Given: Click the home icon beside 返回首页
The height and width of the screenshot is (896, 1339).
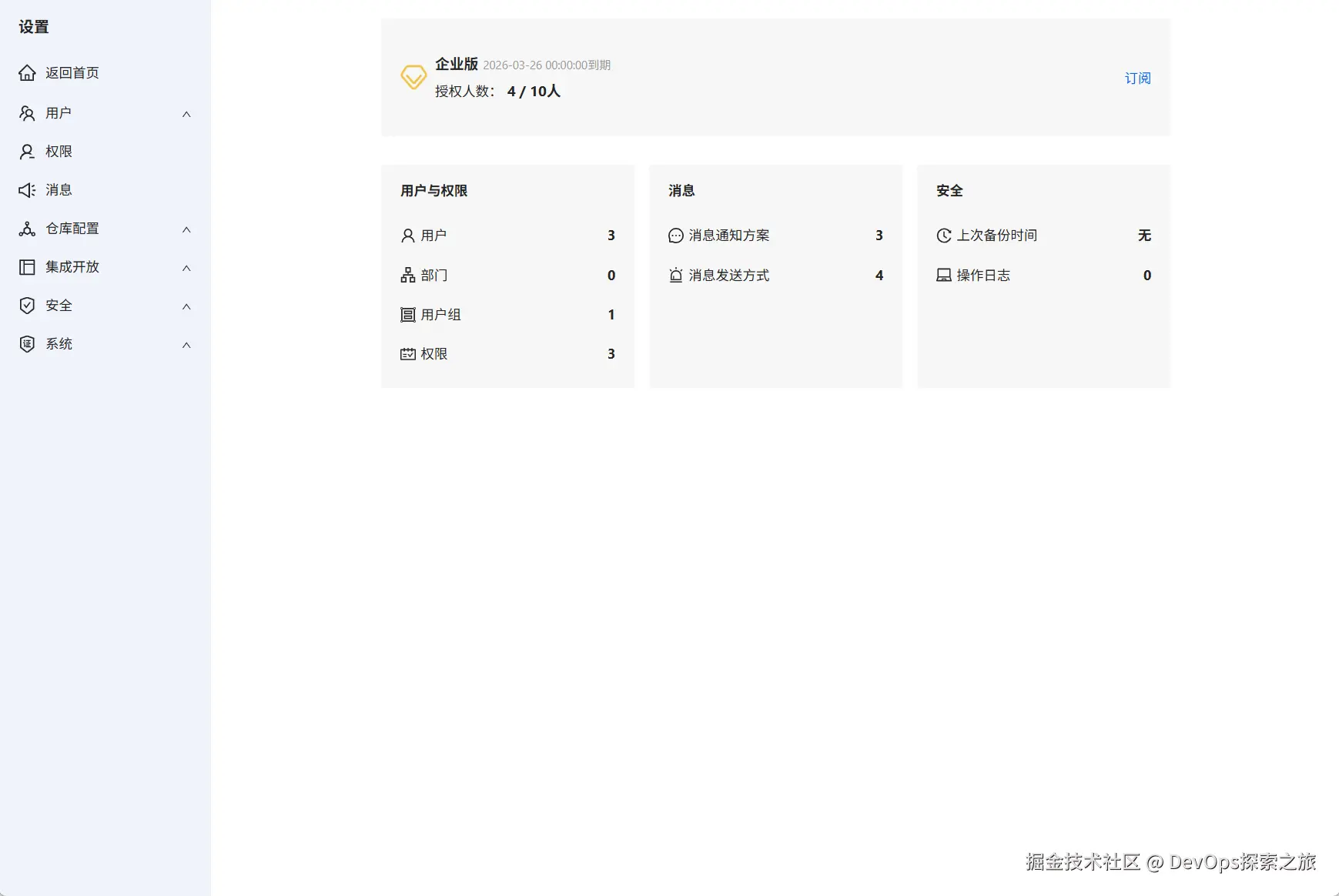Looking at the screenshot, I should point(27,73).
